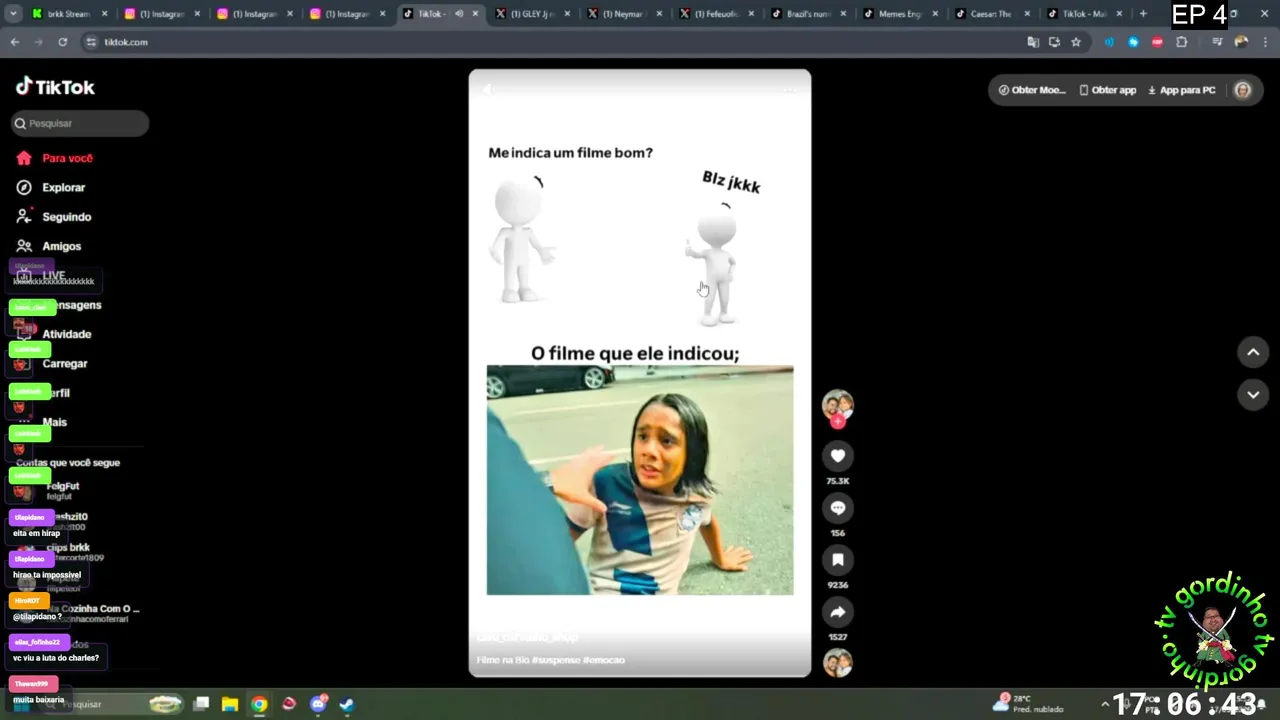Click the TikTok logo
The width and height of the screenshot is (1280, 720).
(x=55, y=87)
